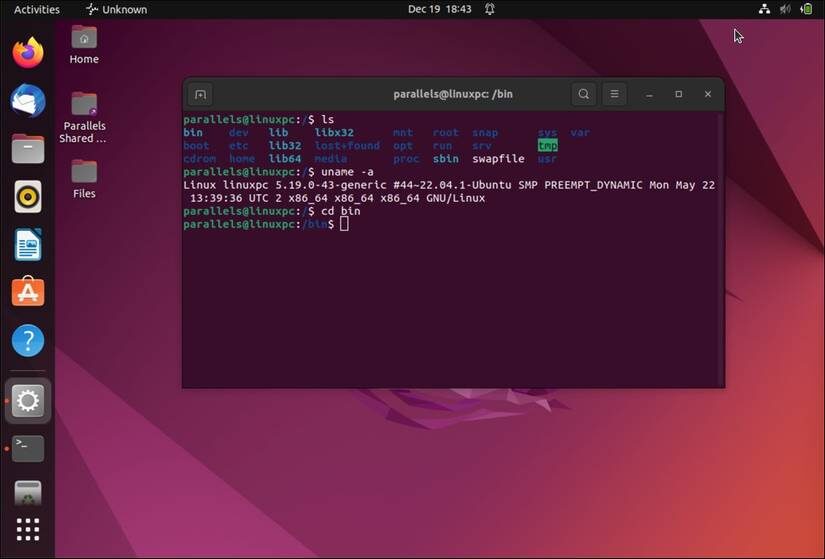Open the terminal hamburger menu
This screenshot has height=559, width=825.
pyautogui.click(x=614, y=94)
